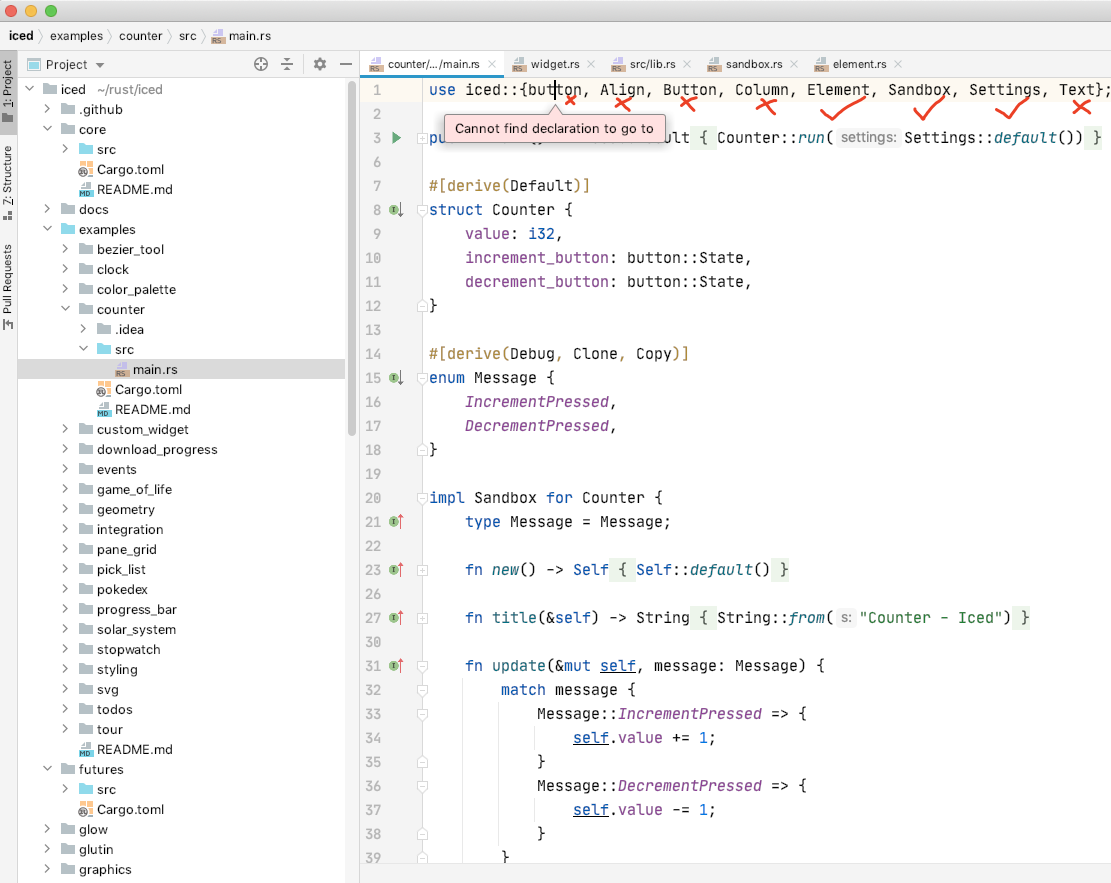
Task: Expand the .idea folder
Action: point(84,329)
